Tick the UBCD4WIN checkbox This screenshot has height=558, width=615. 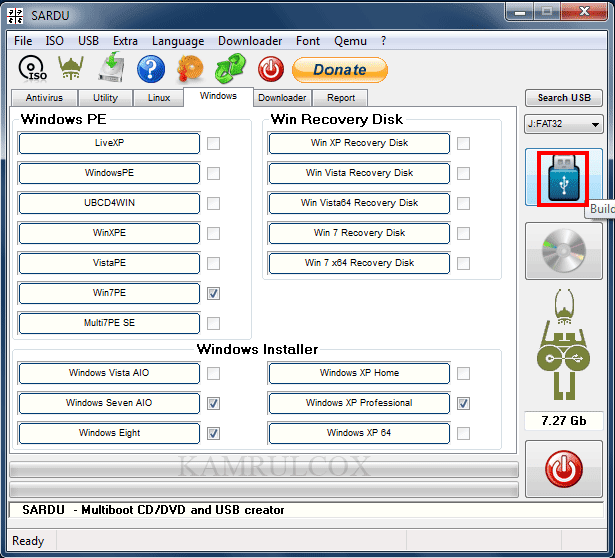point(213,204)
